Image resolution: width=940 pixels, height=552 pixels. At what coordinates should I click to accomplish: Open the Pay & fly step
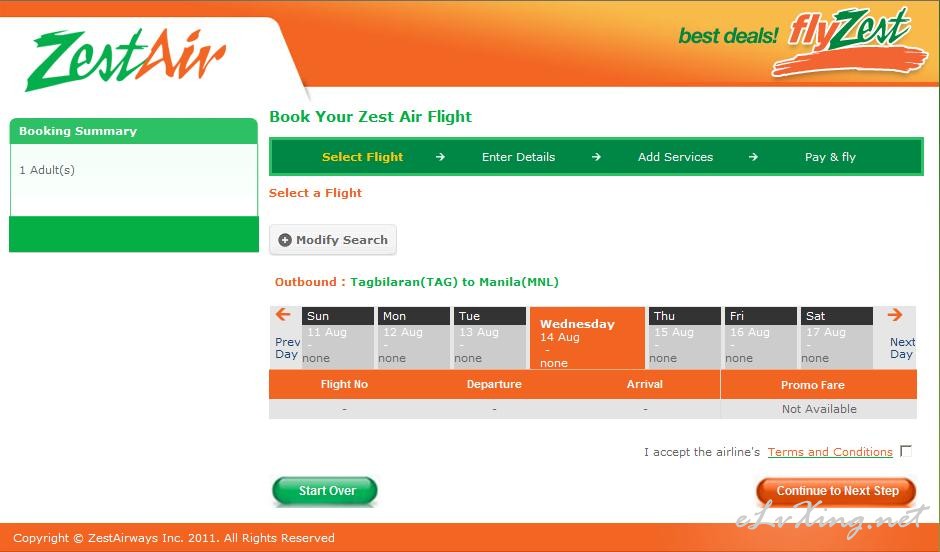click(x=830, y=157)
